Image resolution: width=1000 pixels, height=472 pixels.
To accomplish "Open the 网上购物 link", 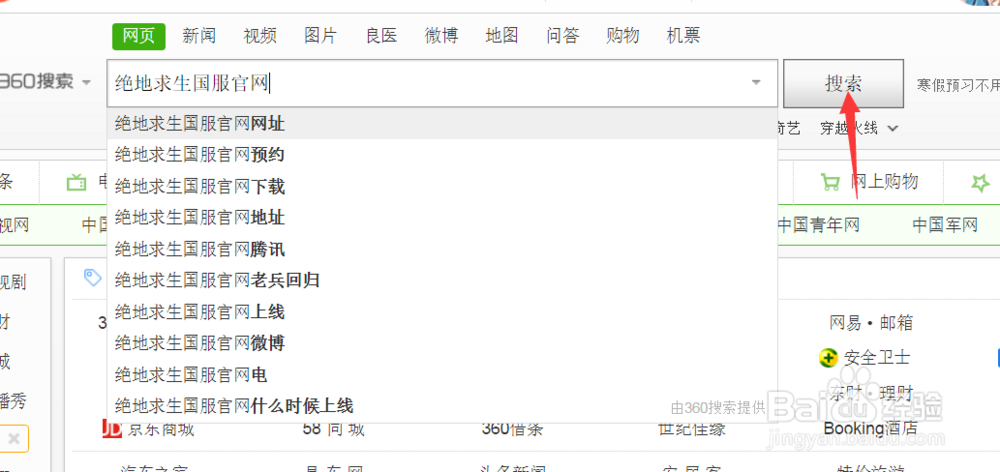I will [885, 182].
